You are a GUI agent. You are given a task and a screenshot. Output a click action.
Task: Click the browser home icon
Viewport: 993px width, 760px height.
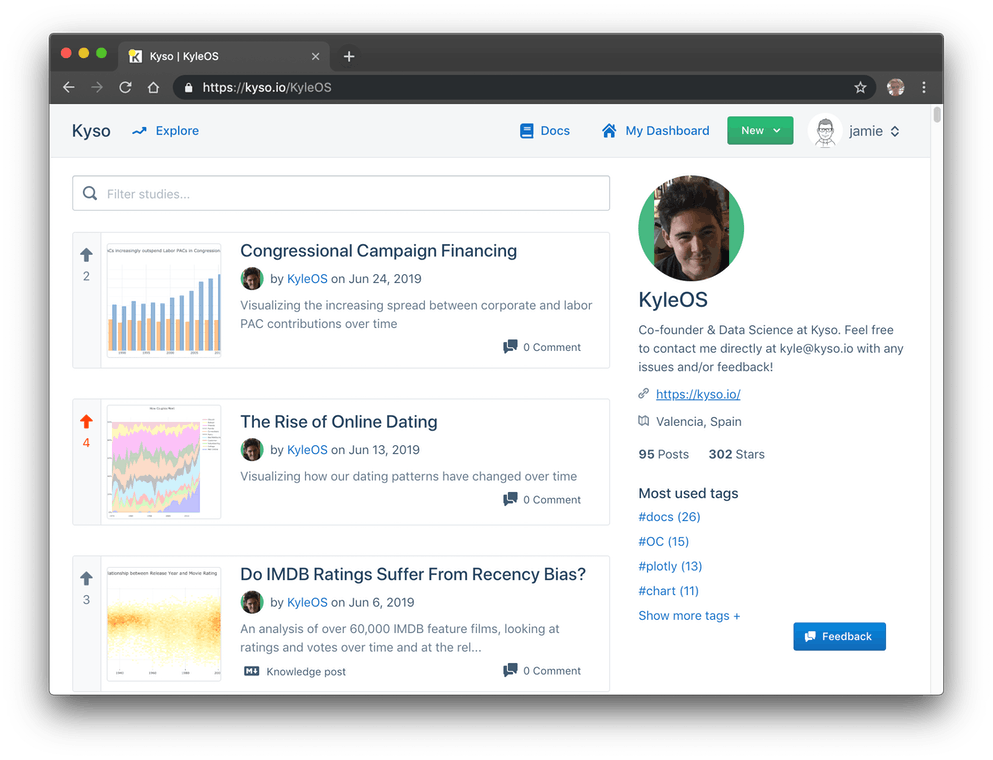[153, 87]
